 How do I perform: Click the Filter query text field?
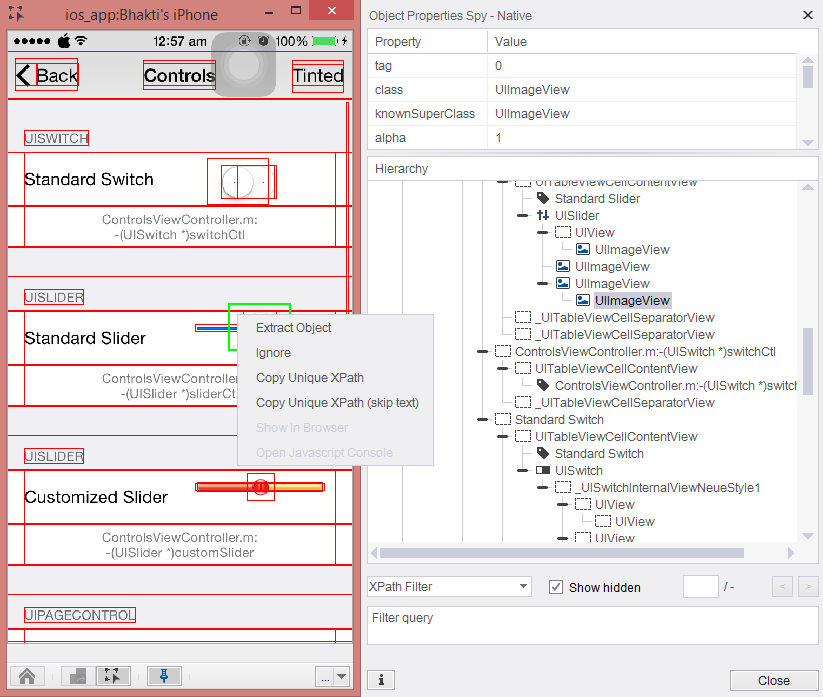point(593,625)
